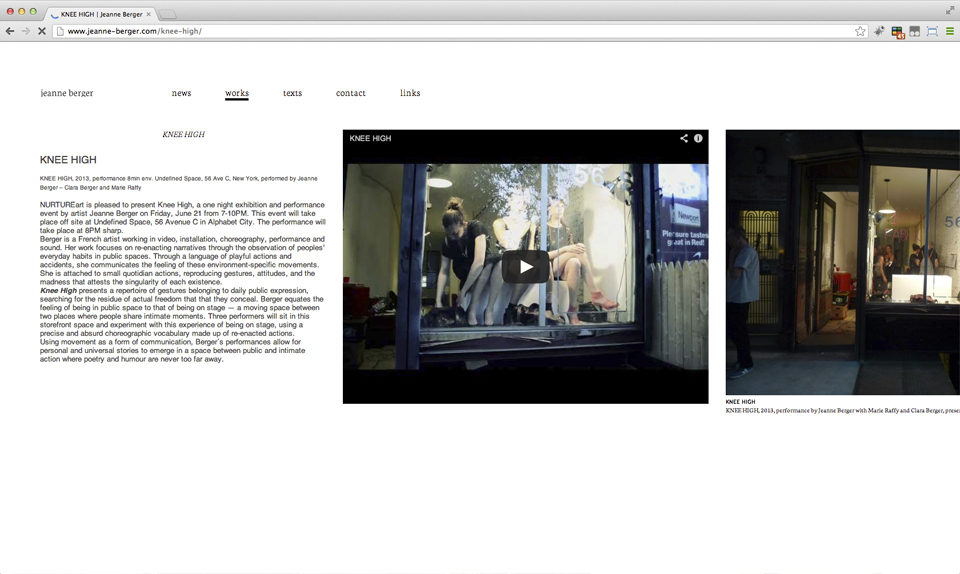Toggle fullscreen with the window corner arrows

[x=950, y=10]
